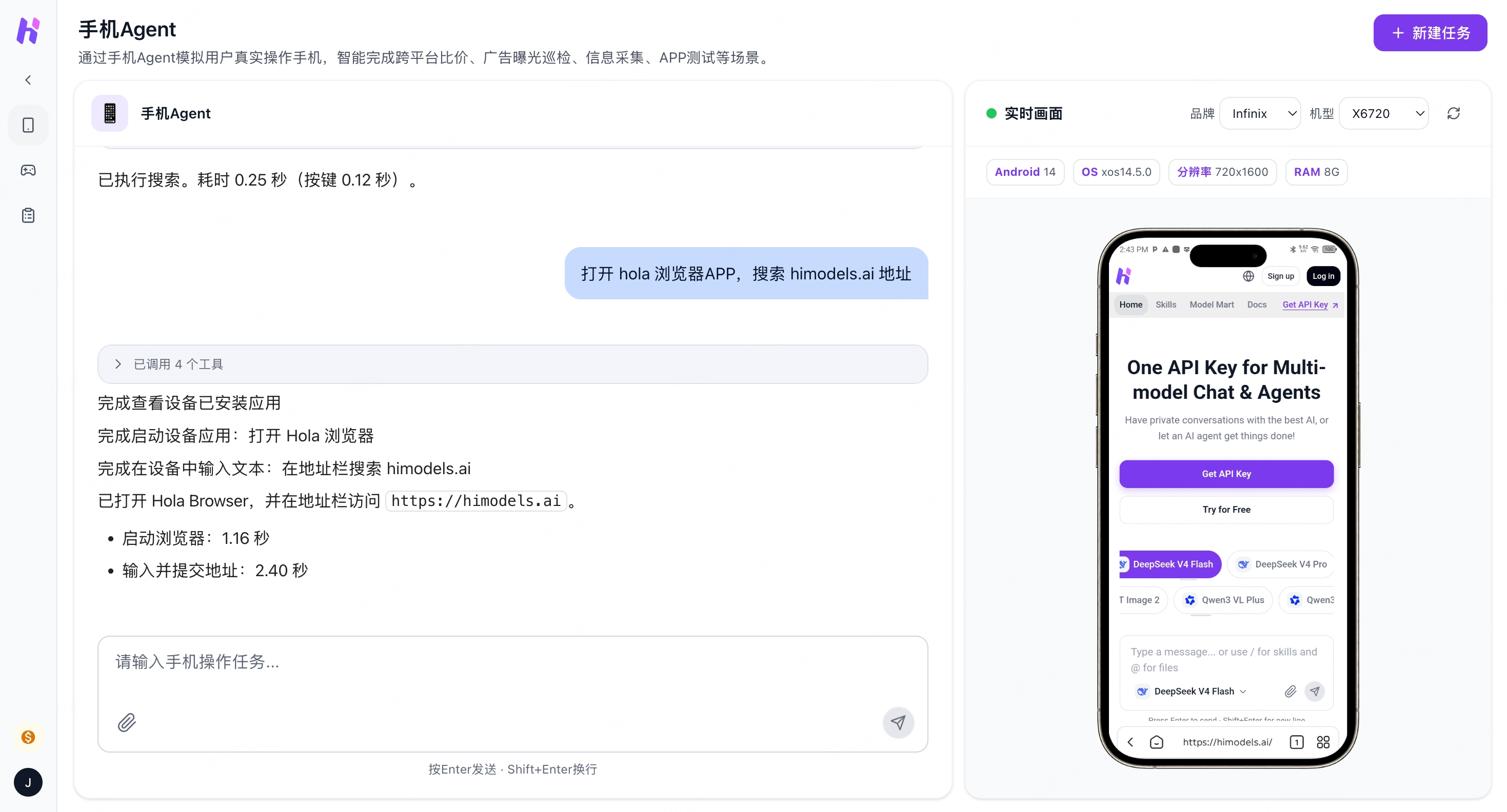Click the 新建任务 button
This screenshot has width=1507, height=812.
(1430, 33)
